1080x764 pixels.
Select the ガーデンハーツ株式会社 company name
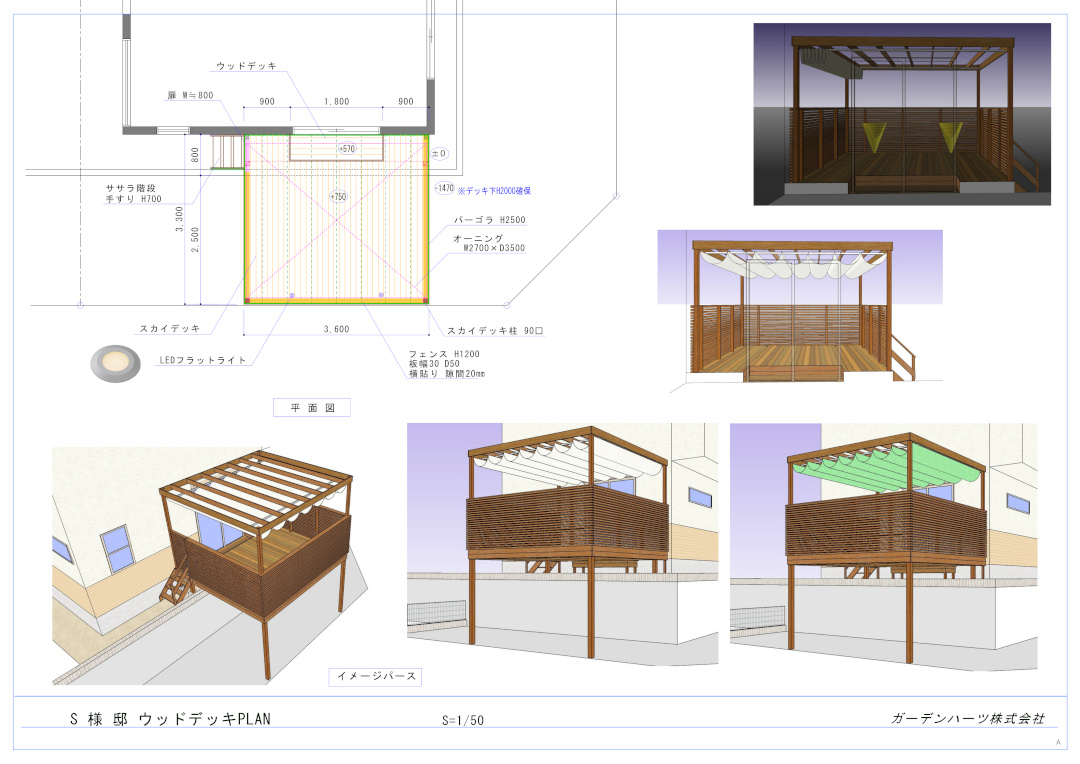tap(968, 718)
